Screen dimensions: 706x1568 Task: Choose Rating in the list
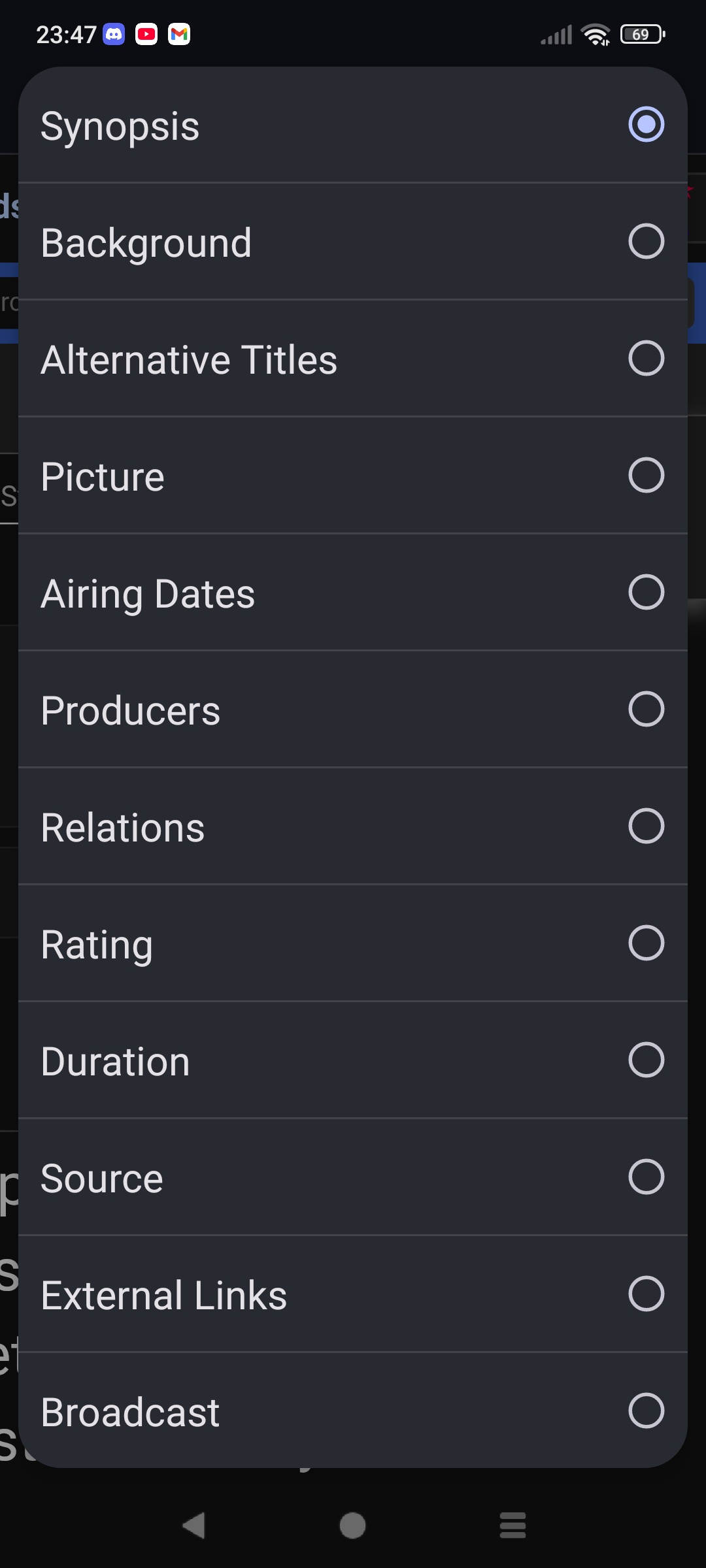pyautogui.click(x=646, y=943)
